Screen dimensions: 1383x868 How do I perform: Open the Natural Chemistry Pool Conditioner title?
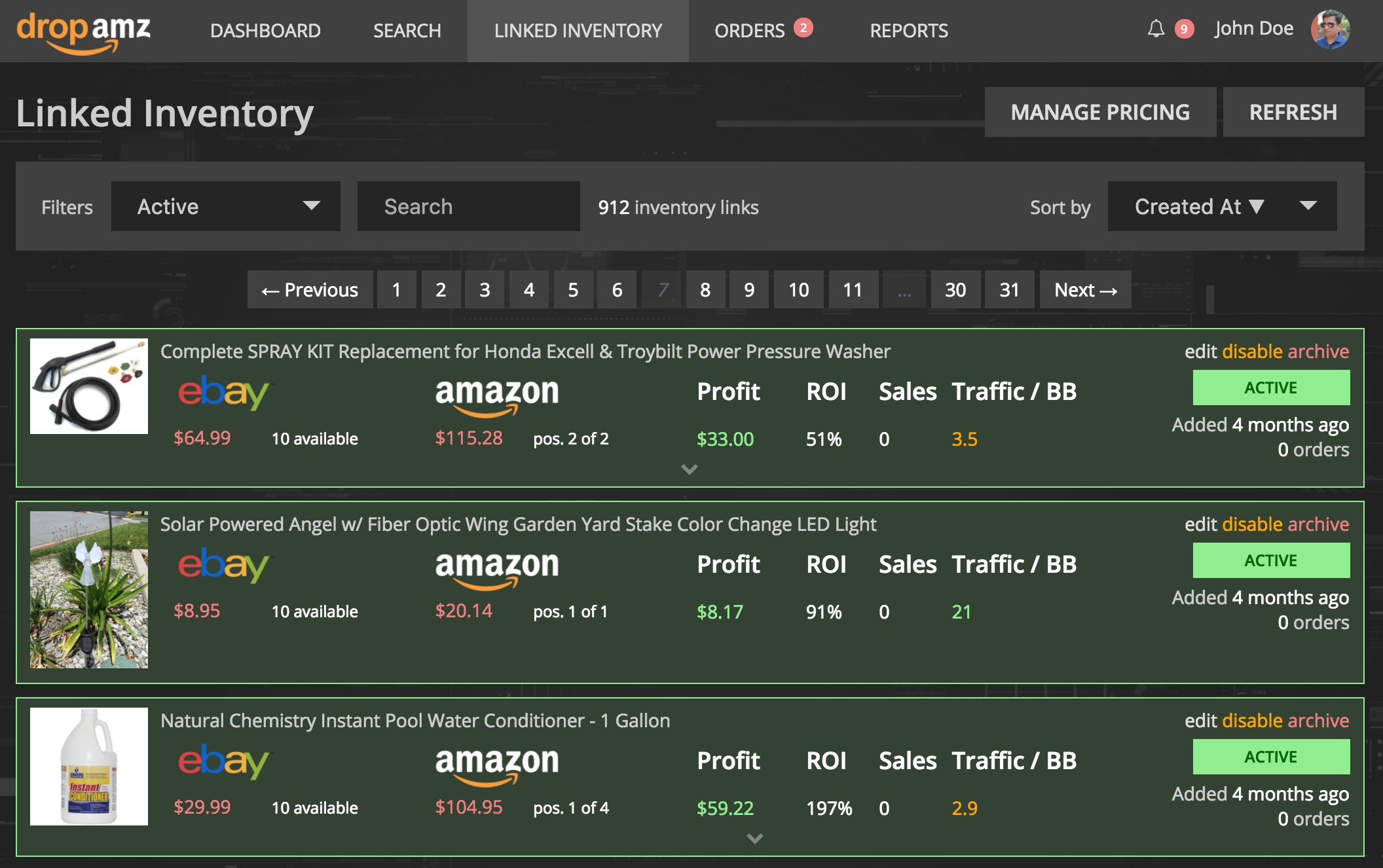[x=415, y=721]
